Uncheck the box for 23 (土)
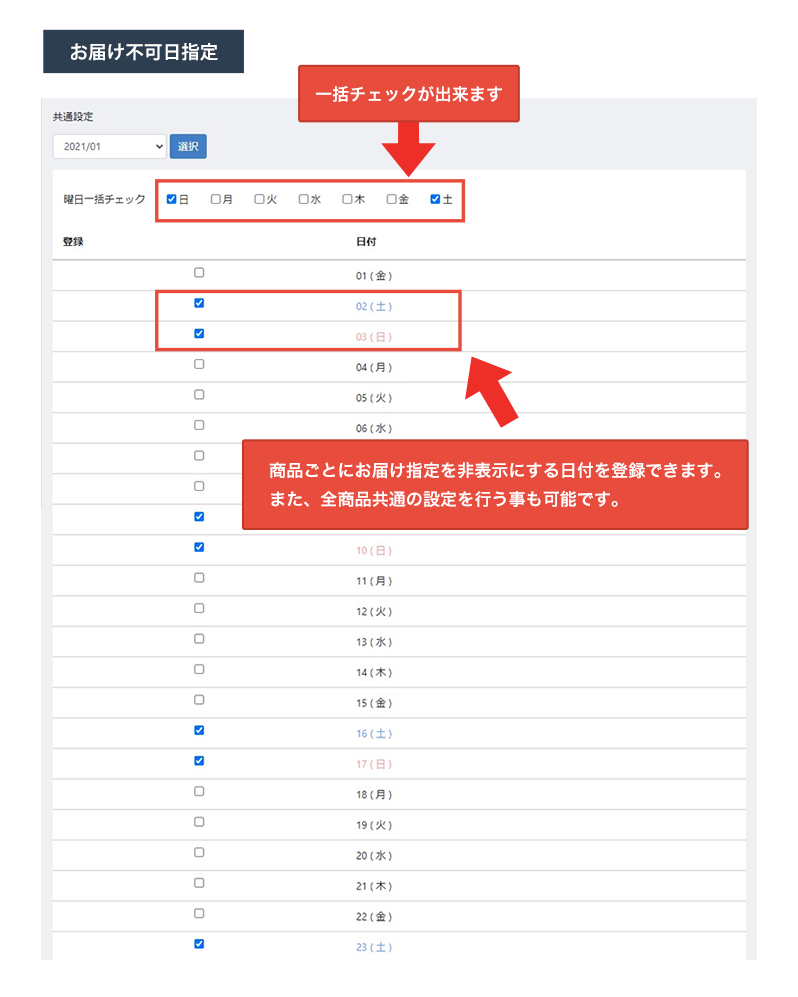The image size is (798, 997). click(x=199, y=944)
